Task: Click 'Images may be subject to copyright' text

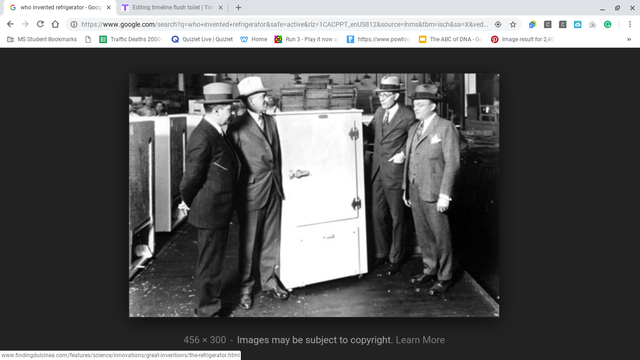Action: pyautogui.click(x=315, y=340)
